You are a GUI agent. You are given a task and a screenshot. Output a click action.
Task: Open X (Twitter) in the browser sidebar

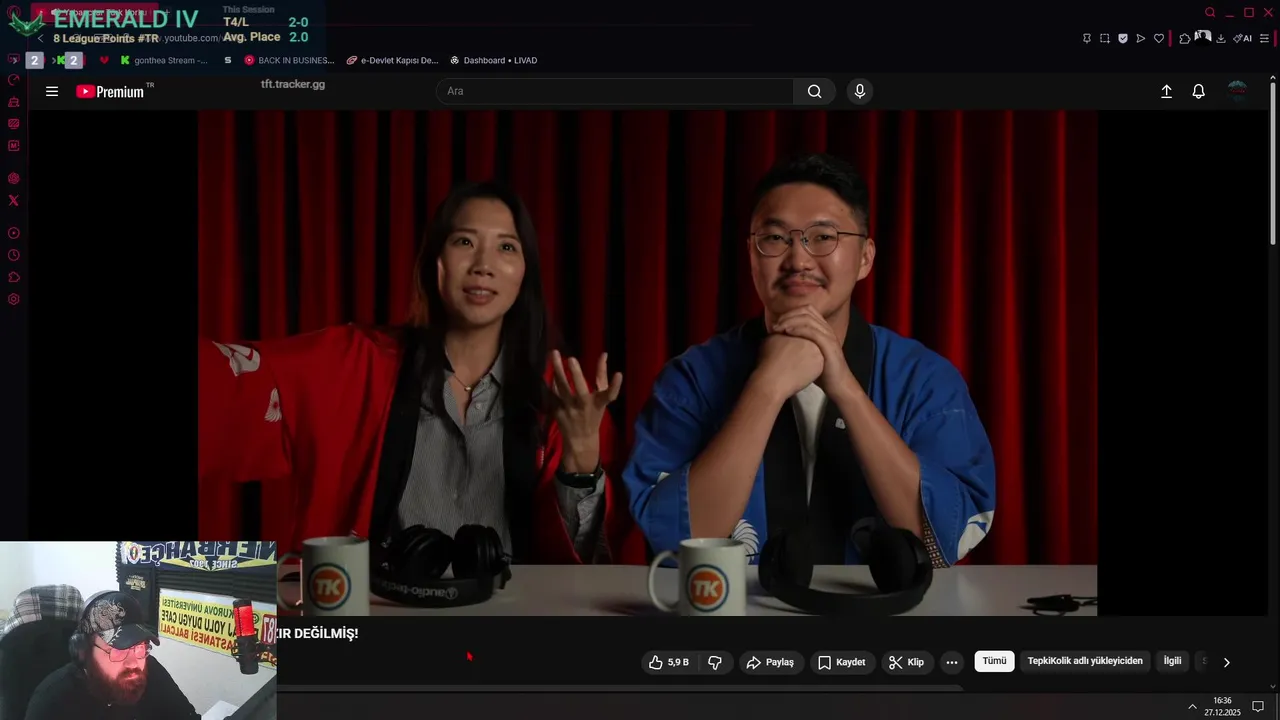click(x=14, y=200)
